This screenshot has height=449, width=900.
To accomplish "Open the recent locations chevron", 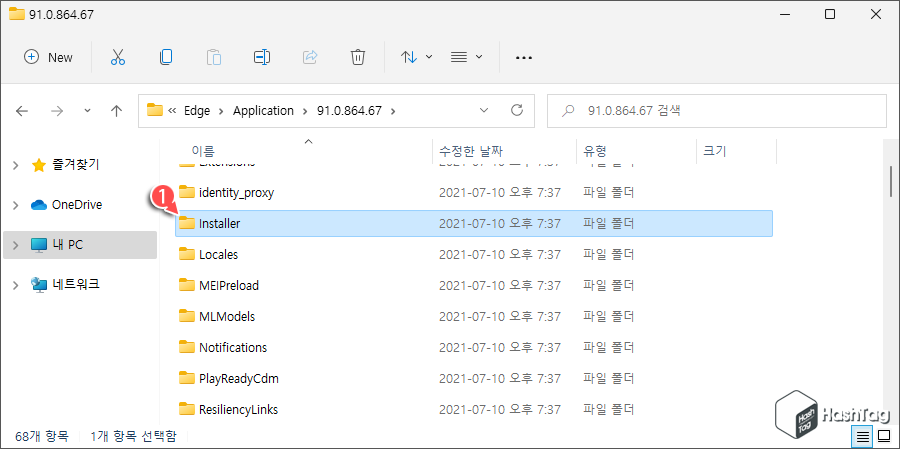I will [87, 111].
